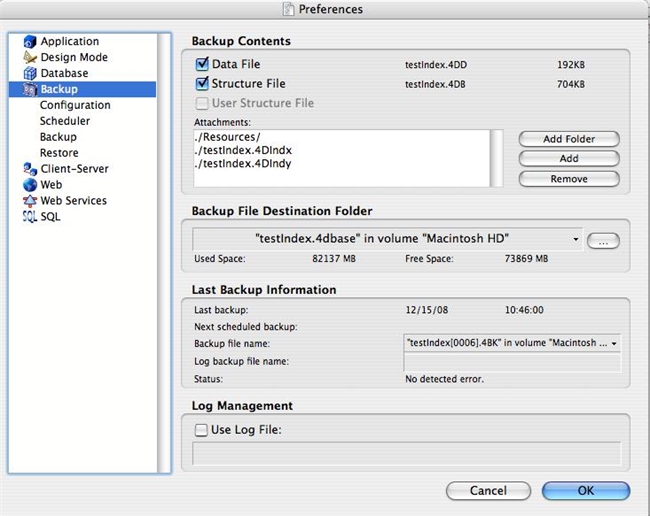Open the SQL preferences icon
The image size is (650, 516).
click(x=29, y=217)
